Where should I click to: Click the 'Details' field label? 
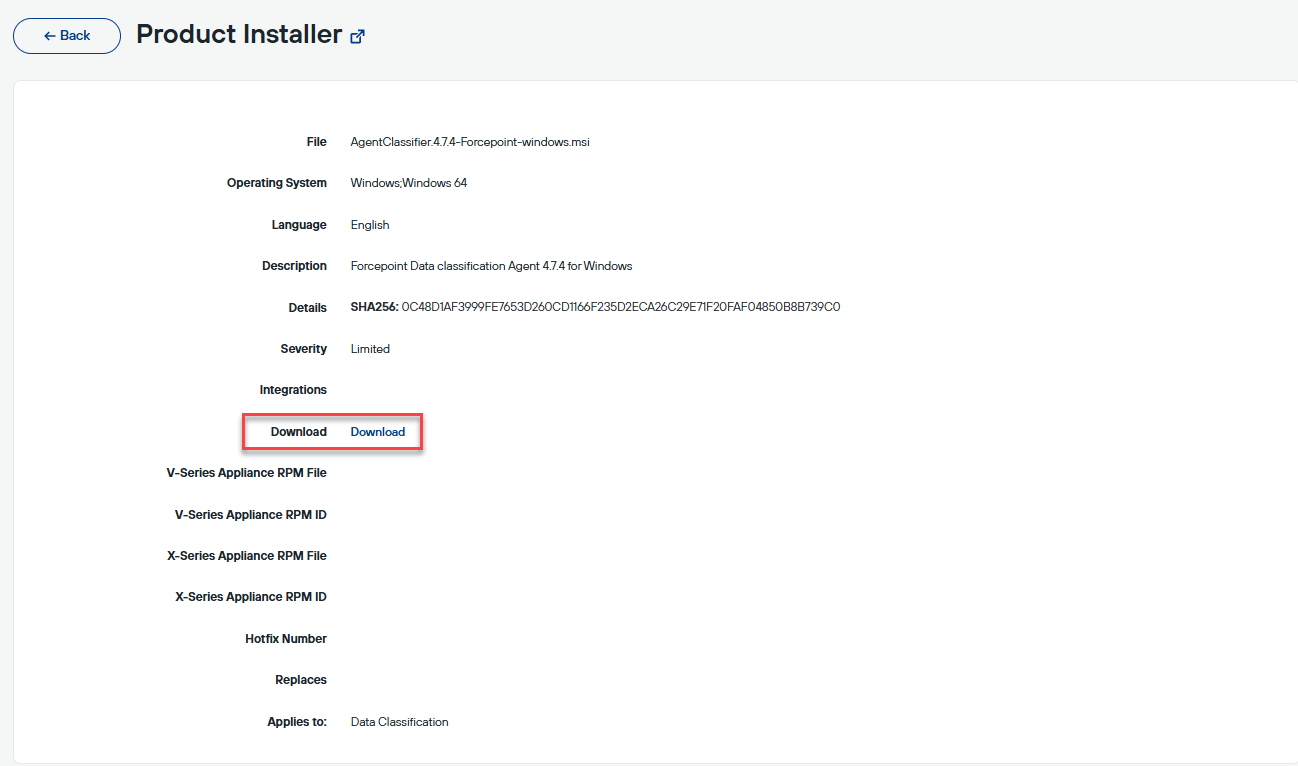click(308, 308)
